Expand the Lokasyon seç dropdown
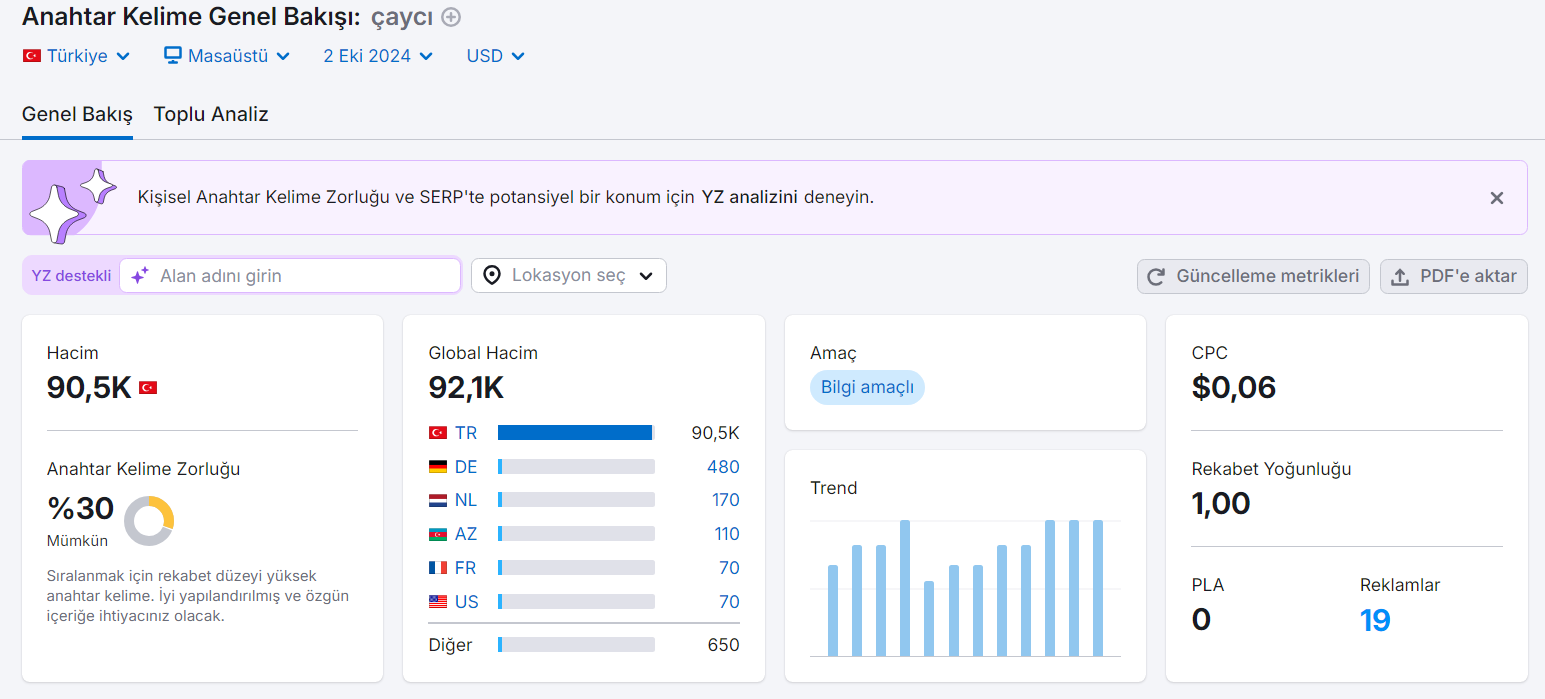This screenshot has width=1545, height=699. click(569, 276)
